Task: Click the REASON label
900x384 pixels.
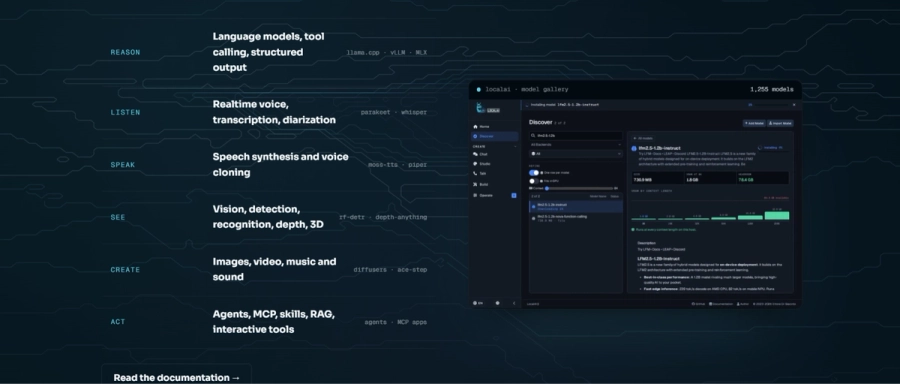Action: (125, 52)
